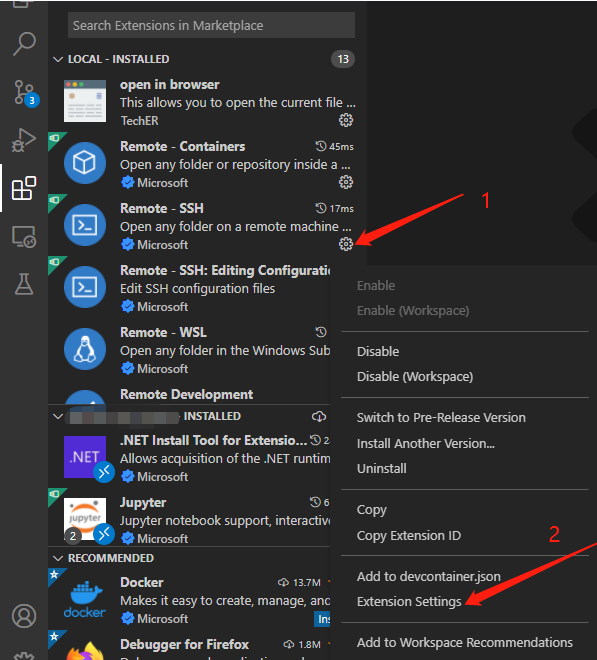597x660 pixels.
Task: Open Extension Settings menu entry
Action: point(409,602)
